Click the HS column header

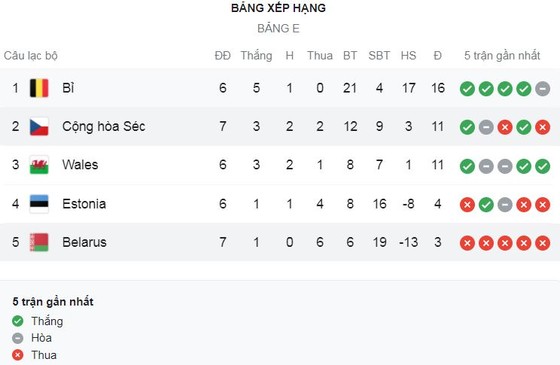(408, 56)
